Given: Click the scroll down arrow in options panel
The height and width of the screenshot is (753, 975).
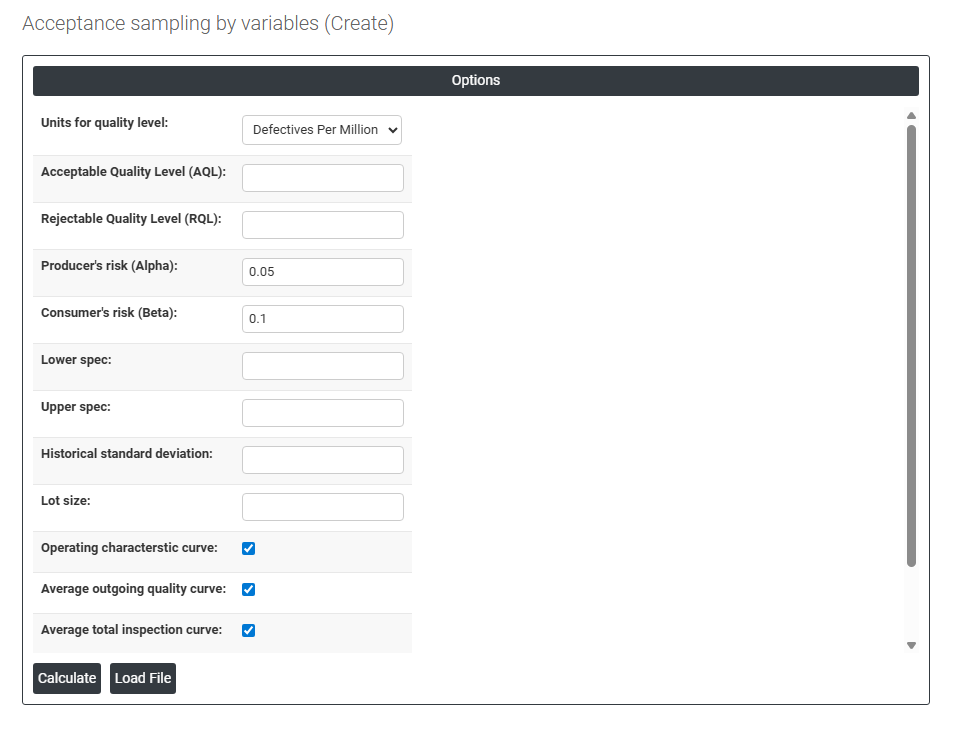Looking at the screenshot, I should click(911, 645).
